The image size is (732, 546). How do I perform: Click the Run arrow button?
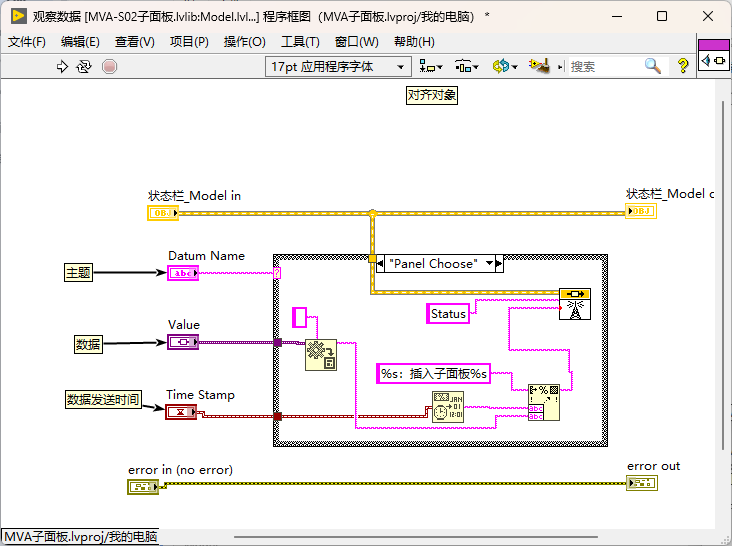[x=62, y=67]
